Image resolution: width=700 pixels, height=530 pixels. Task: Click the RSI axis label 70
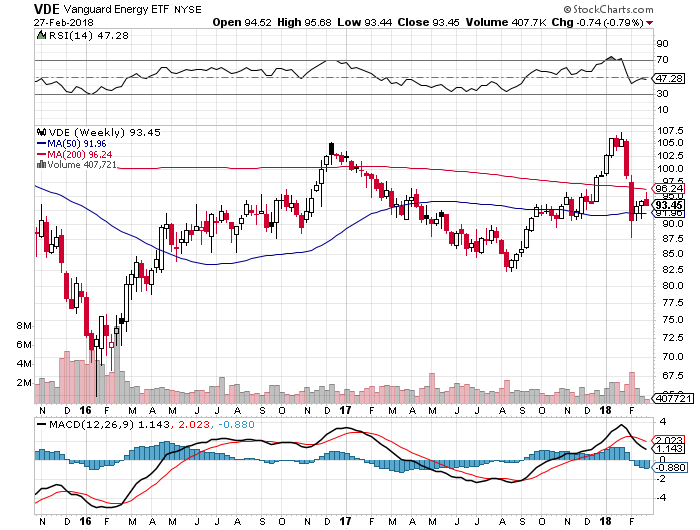662,59
